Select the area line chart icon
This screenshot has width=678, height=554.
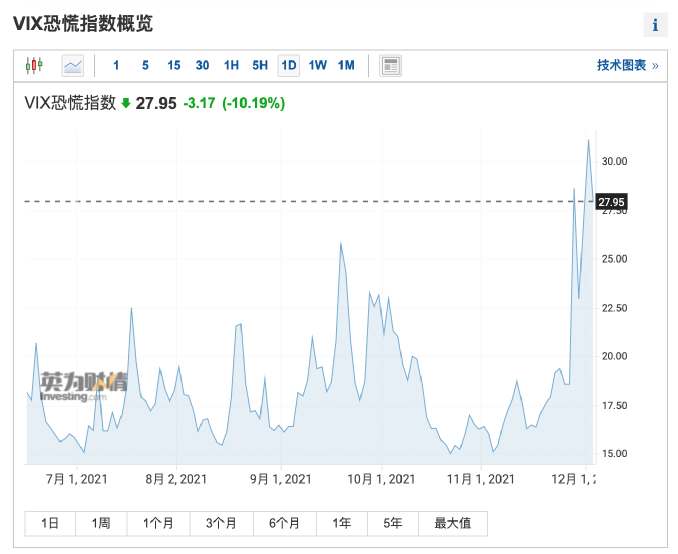click(73, 66)
